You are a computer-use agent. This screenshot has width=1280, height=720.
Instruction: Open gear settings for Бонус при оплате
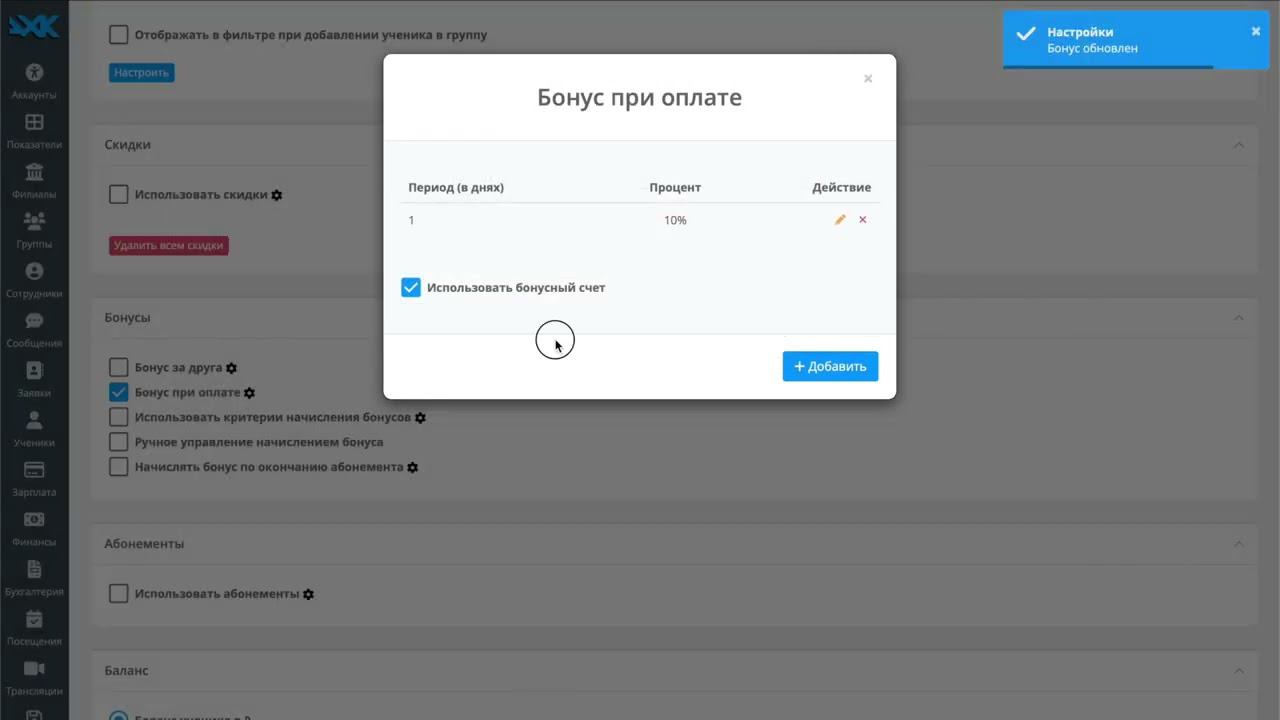(250, 393)
